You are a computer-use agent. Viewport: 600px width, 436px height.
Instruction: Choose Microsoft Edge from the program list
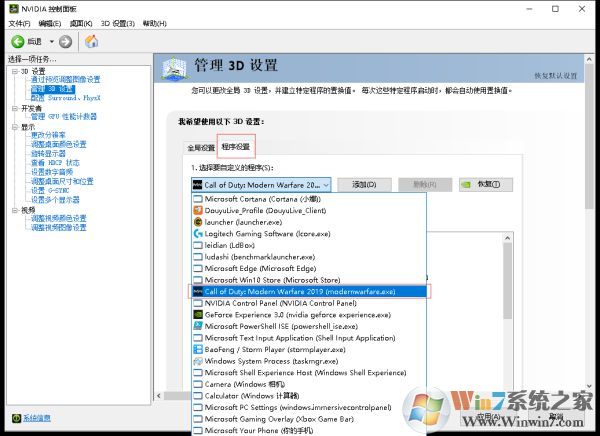coord(309,268)
